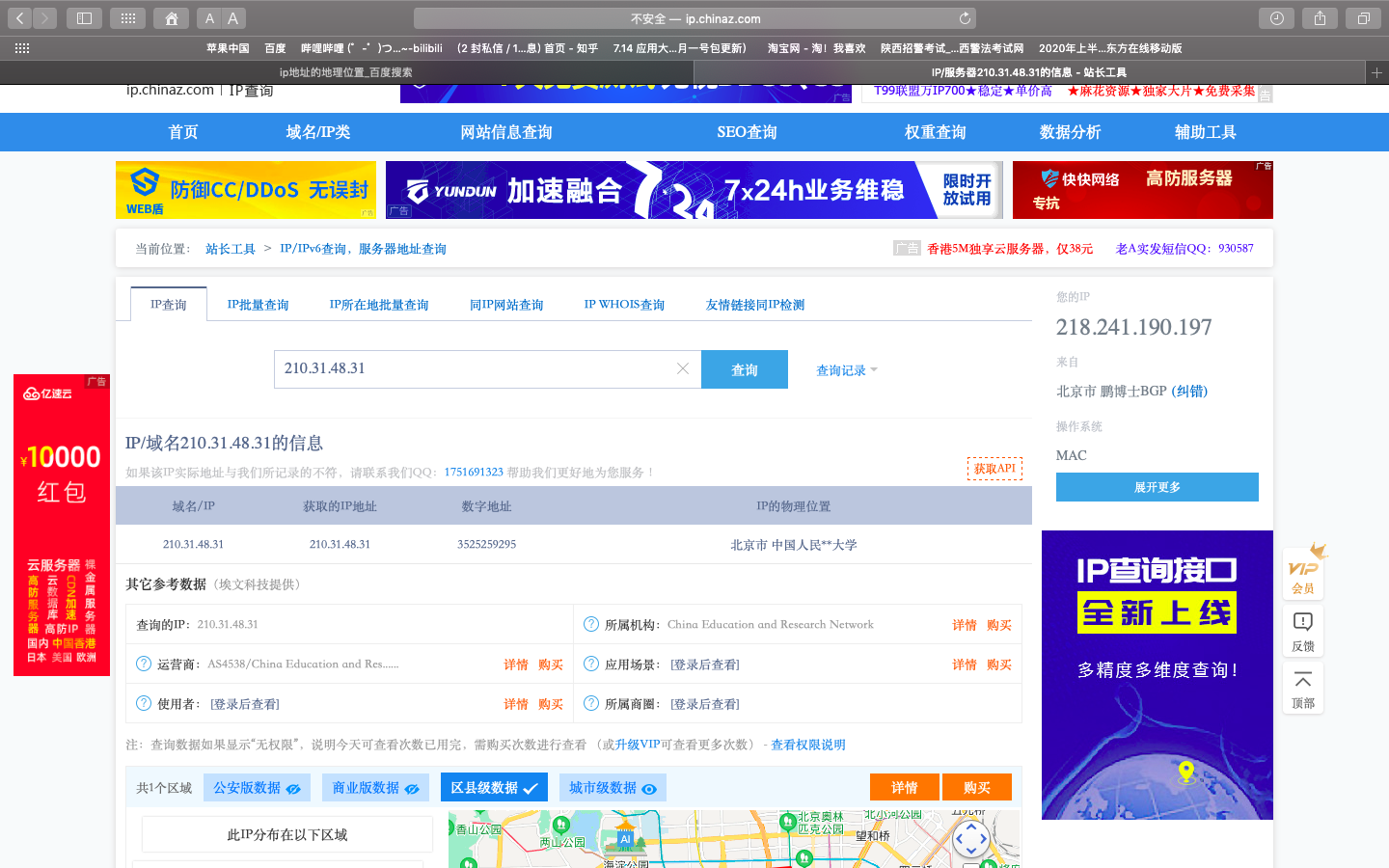
Task: Open the IP查询接口 全新上线 ad banner
Action: click(x=1157, y=675)
